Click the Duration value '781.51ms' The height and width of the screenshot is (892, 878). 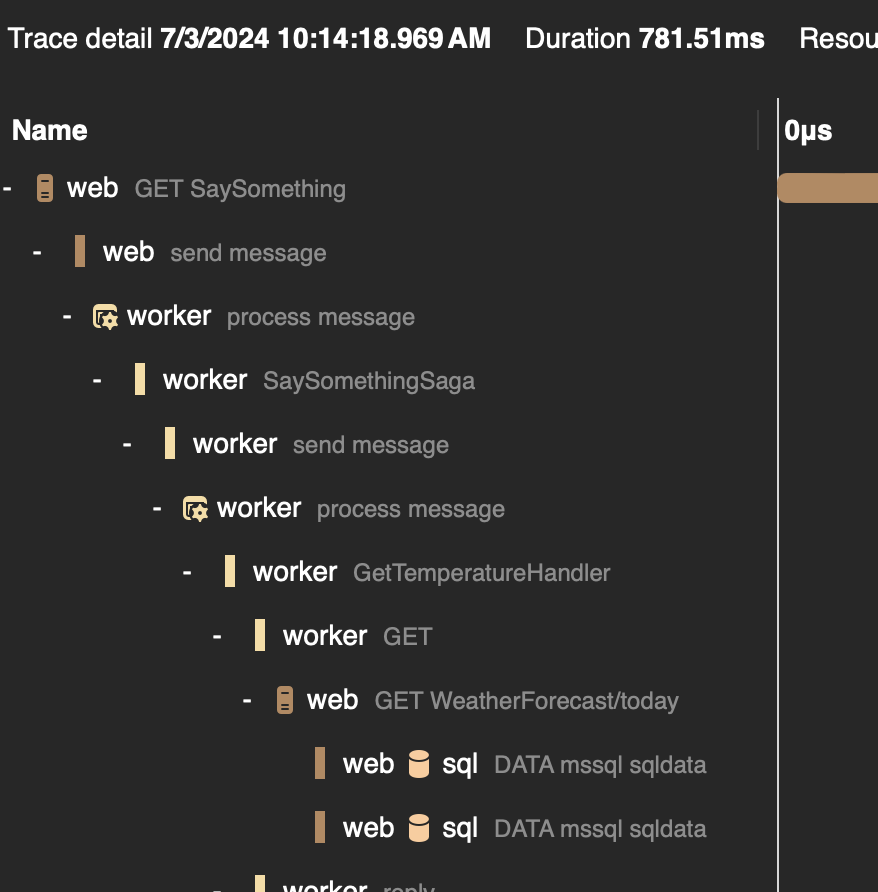(702, 39)
